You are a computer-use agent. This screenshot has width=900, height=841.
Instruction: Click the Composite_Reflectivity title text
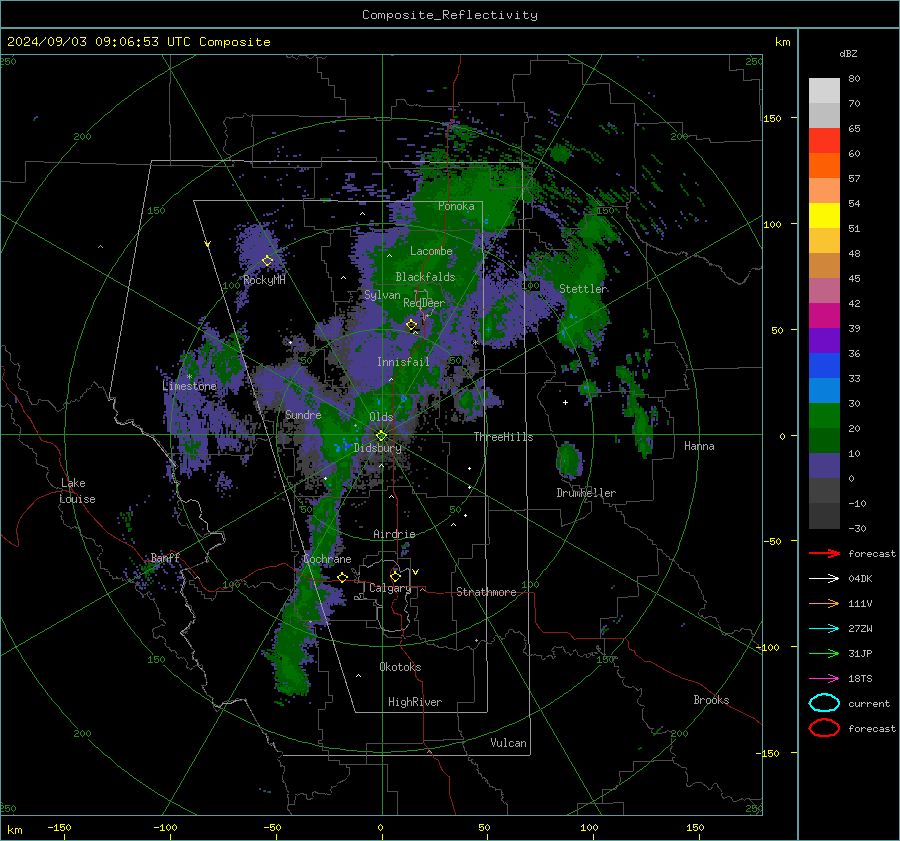[x=450, y=15]
